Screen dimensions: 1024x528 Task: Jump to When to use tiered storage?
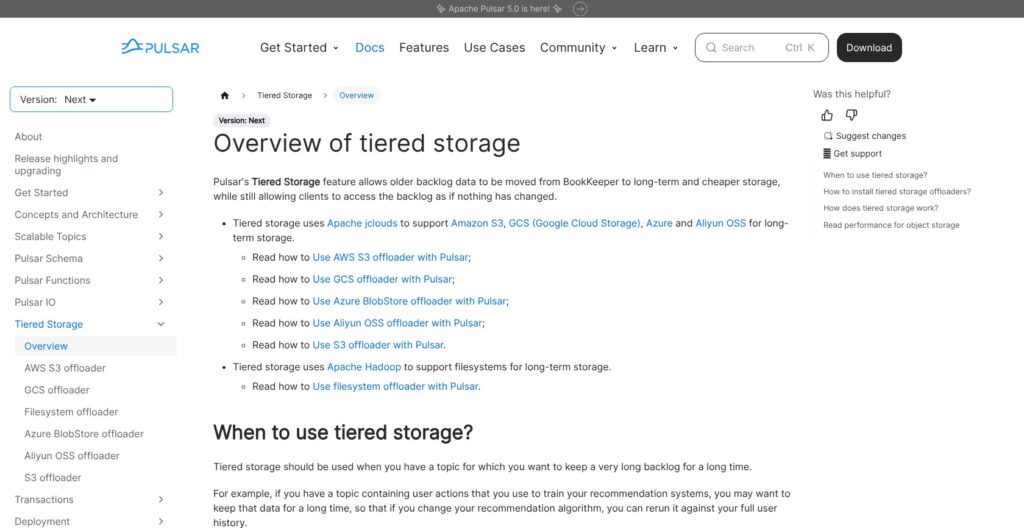875,175
